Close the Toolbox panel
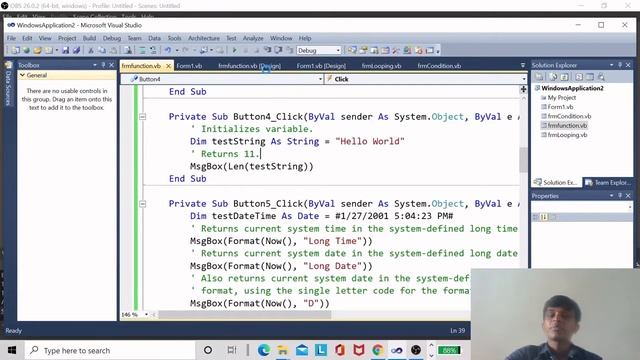This screenshot has height=360, width=640. (x=111, y=65)
